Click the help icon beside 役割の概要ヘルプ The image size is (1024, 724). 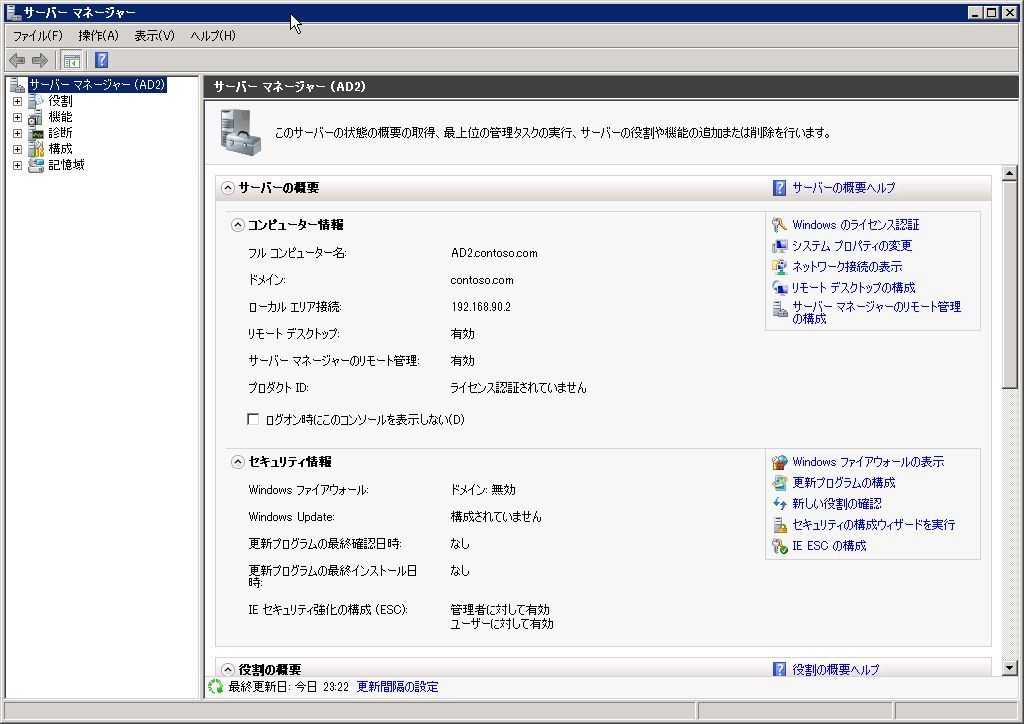coord(779,669)
